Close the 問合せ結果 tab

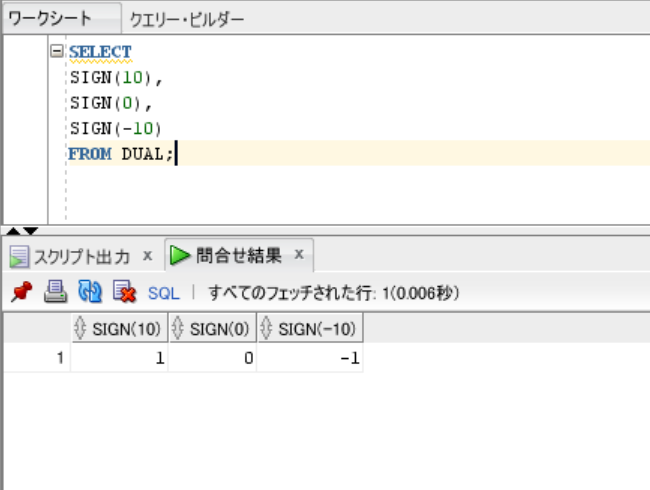(x=299, y=255)
